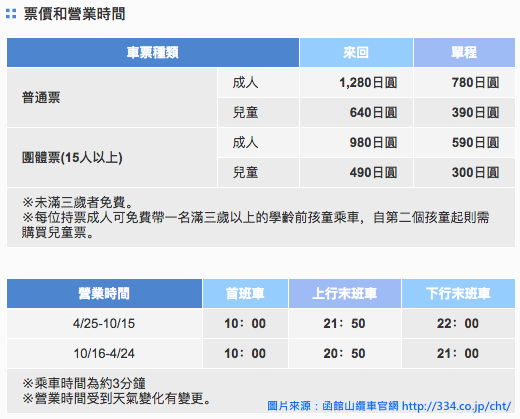The height and width of the screenshot is (419, 520).
Task: Click the 10:00 first departure for 10/16-4/24
Action: coord(245,354)
